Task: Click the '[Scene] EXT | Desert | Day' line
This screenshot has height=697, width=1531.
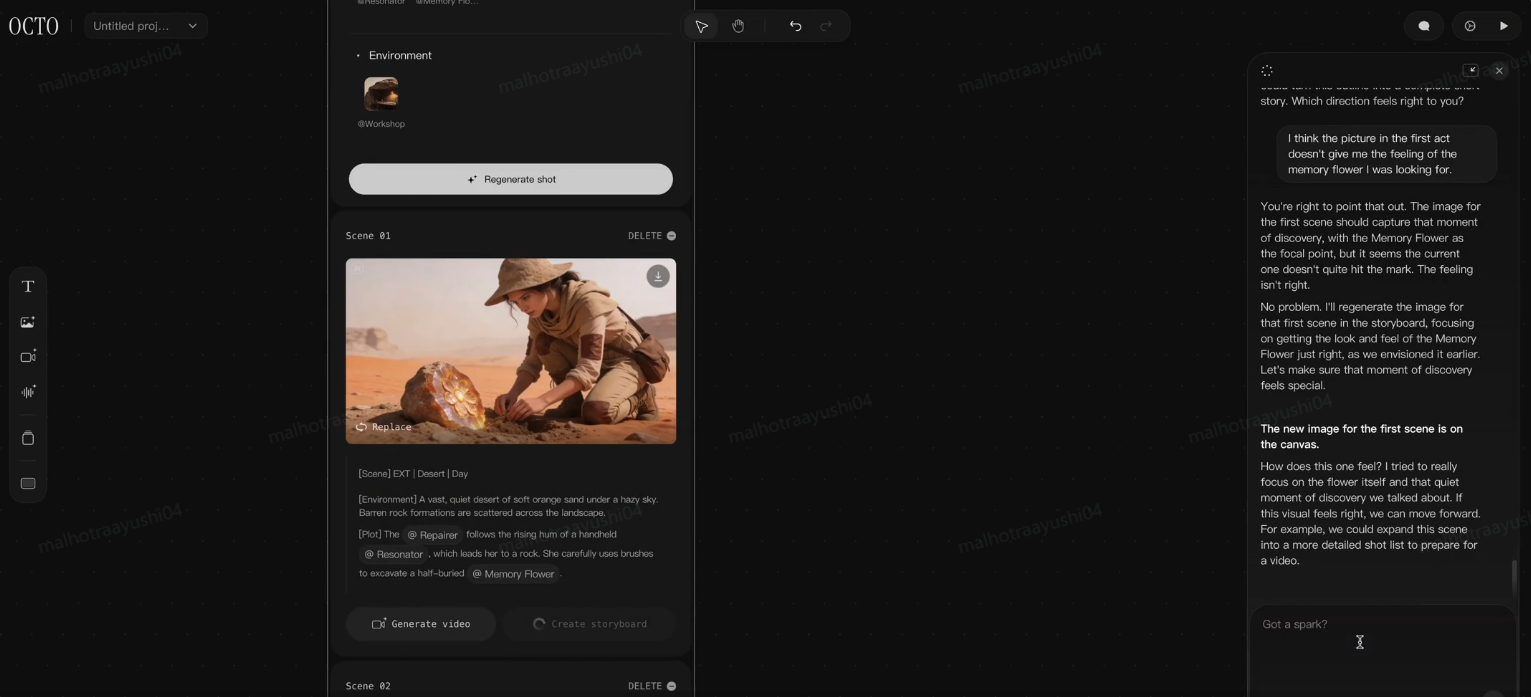Action: tap(413, 474)
